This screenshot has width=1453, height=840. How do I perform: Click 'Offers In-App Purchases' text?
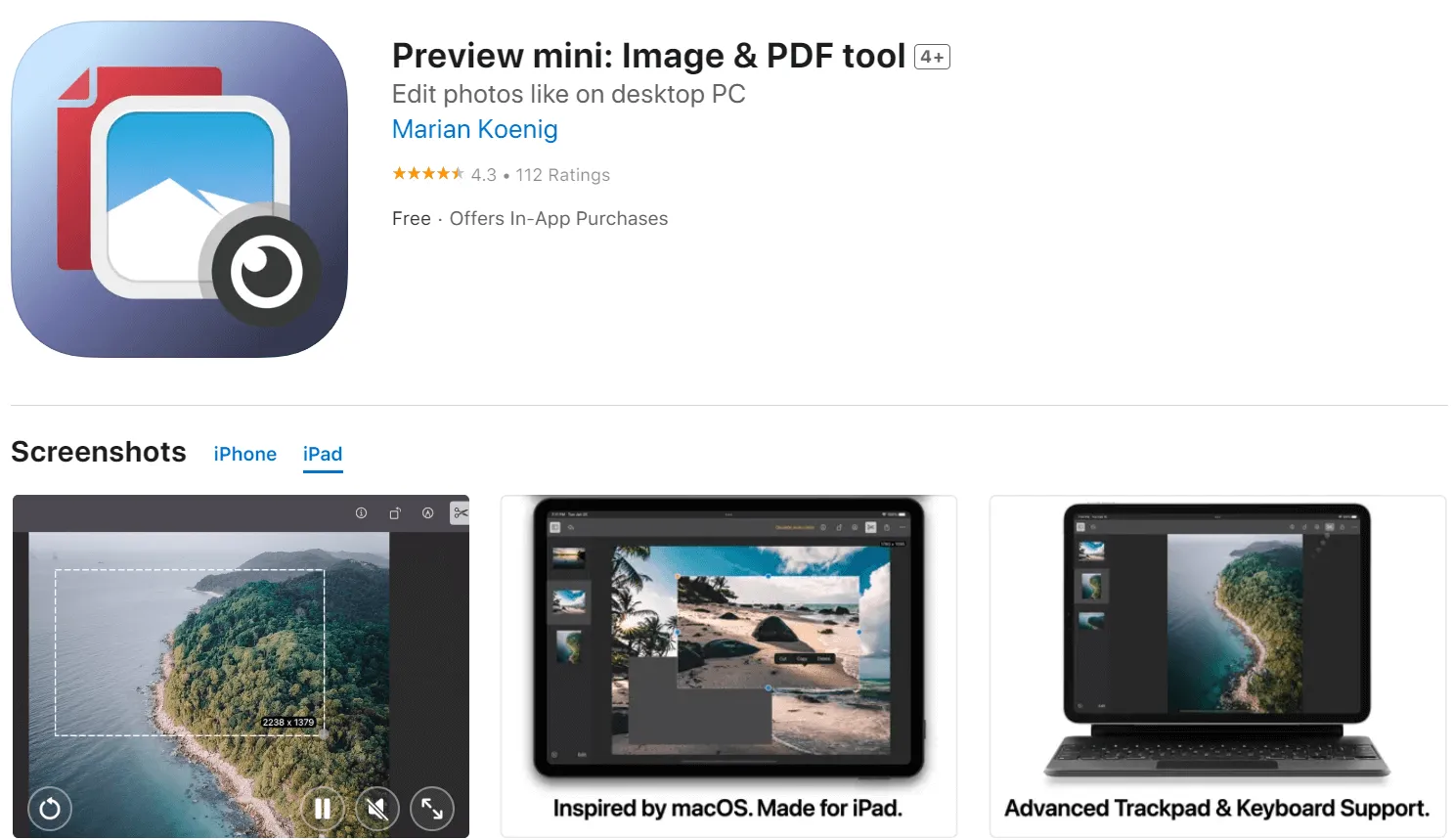point(558,219)
